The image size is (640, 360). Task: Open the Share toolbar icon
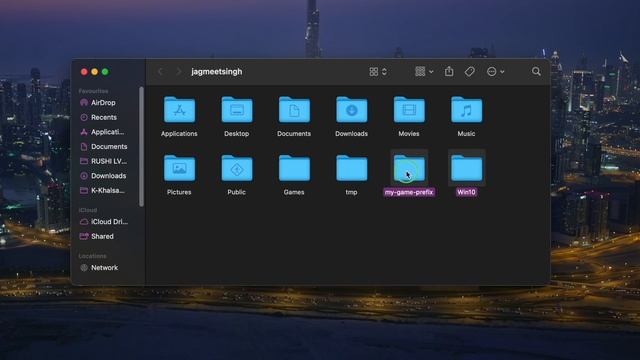[x=449, y=71]
